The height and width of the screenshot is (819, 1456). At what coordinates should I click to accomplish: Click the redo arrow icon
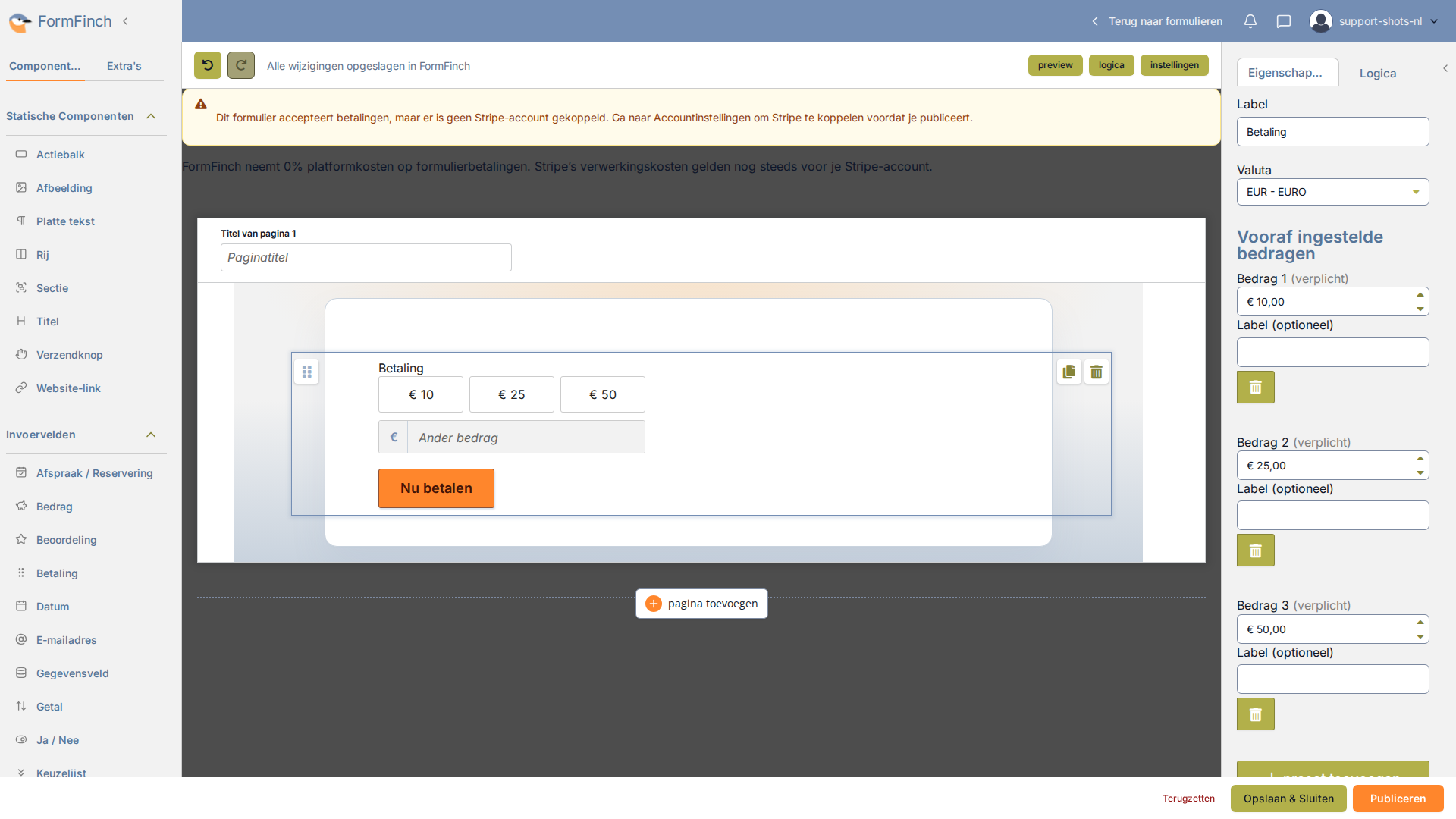coord(241,65)
